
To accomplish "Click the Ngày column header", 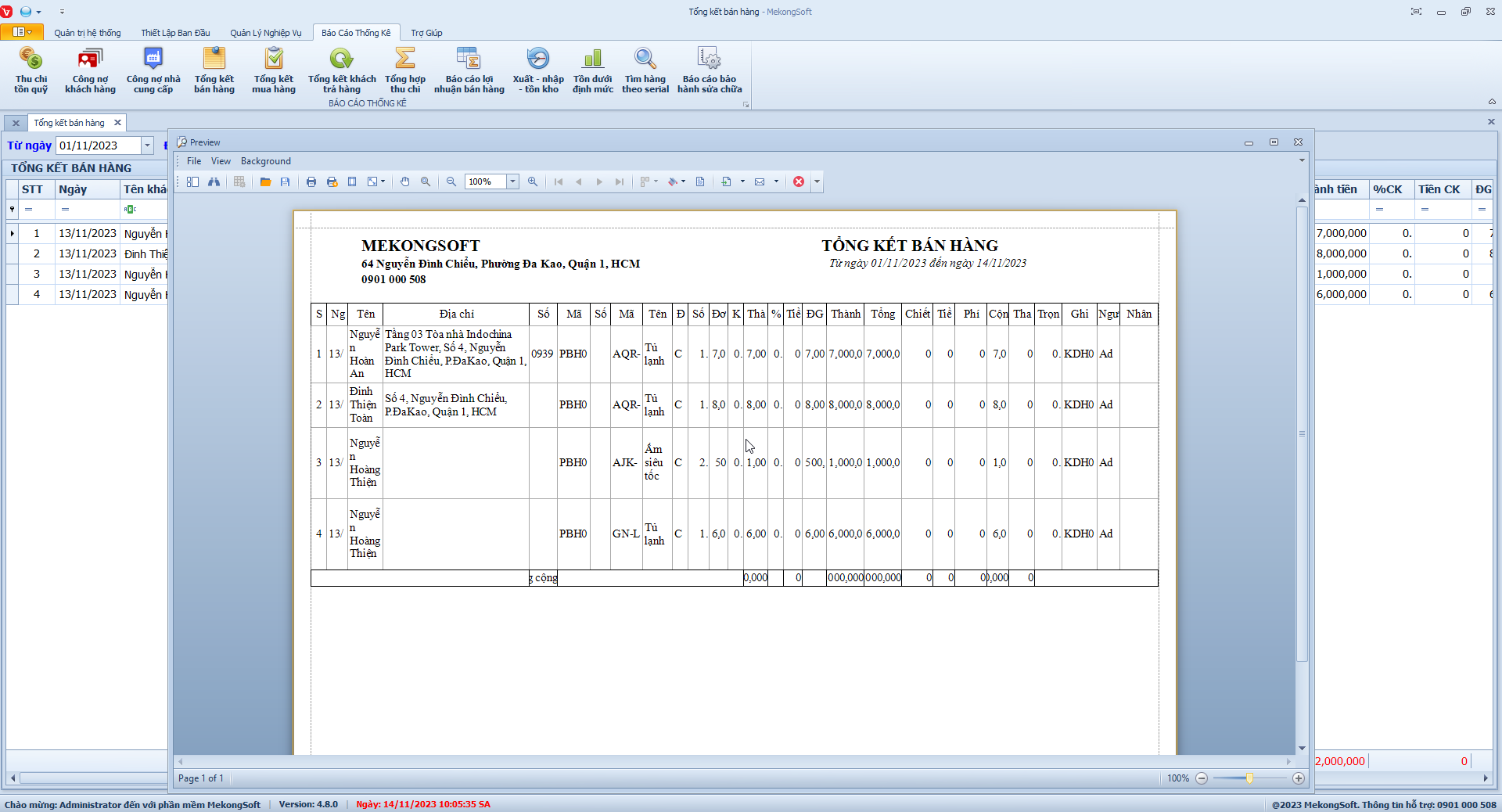I will click(73, 189).
